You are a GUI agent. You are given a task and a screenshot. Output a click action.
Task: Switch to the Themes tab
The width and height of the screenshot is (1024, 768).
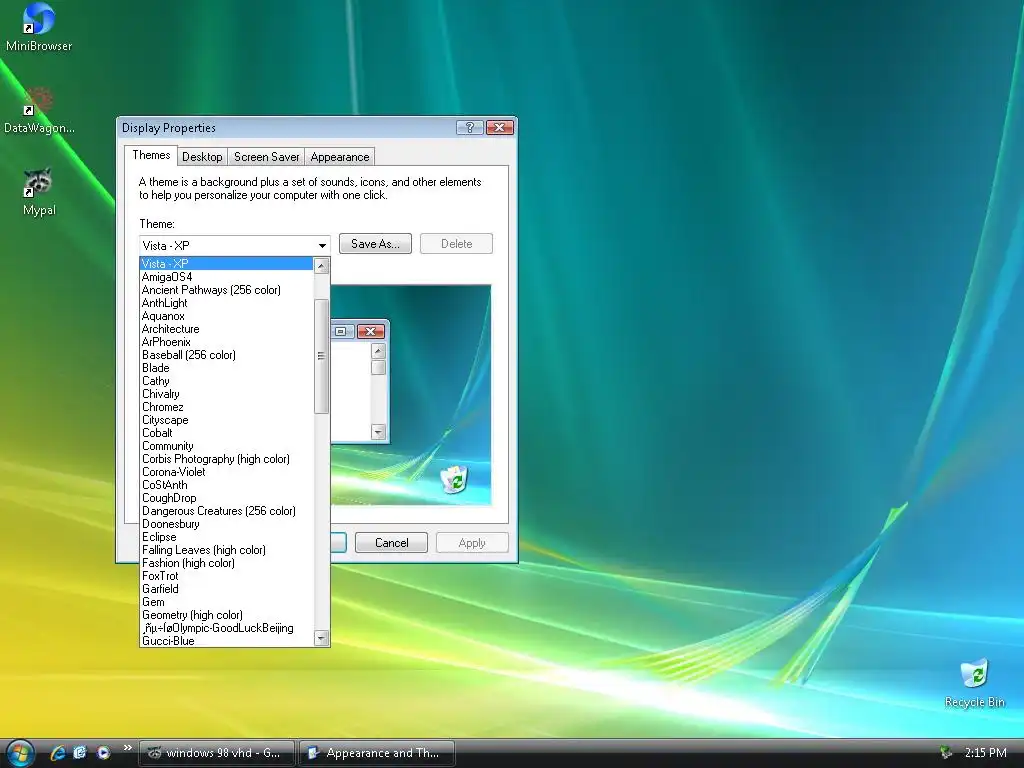coord(151,155)
